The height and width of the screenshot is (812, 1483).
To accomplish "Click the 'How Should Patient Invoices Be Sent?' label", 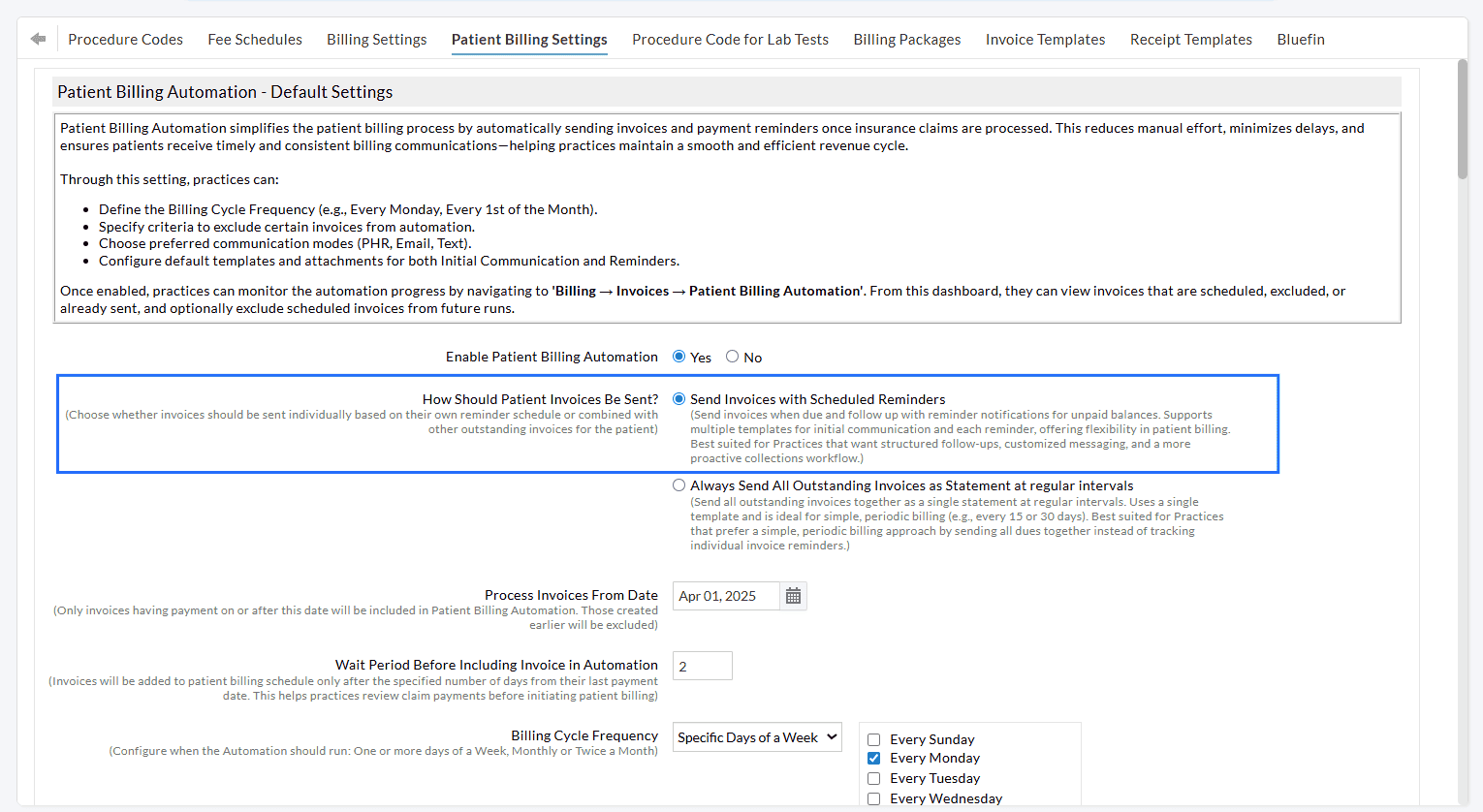I will pos(540,399).
